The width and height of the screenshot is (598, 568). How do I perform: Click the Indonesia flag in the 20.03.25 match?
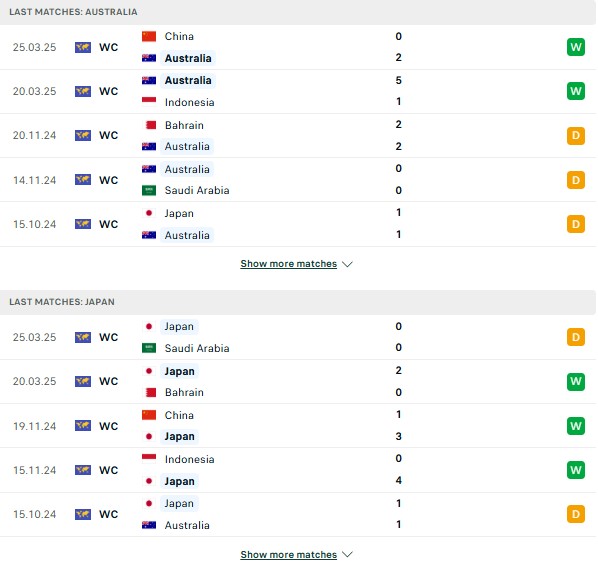(x=149, y=102)
